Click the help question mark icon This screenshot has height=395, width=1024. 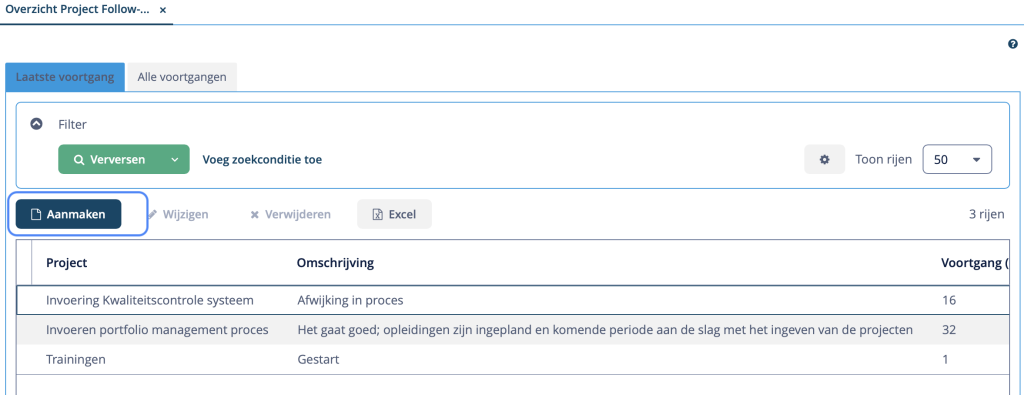click(1012, 44)
